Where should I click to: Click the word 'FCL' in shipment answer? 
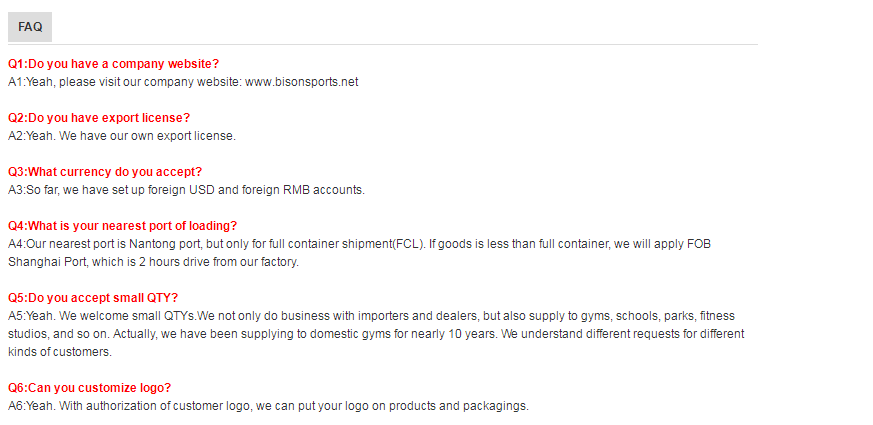click(408, 243)
